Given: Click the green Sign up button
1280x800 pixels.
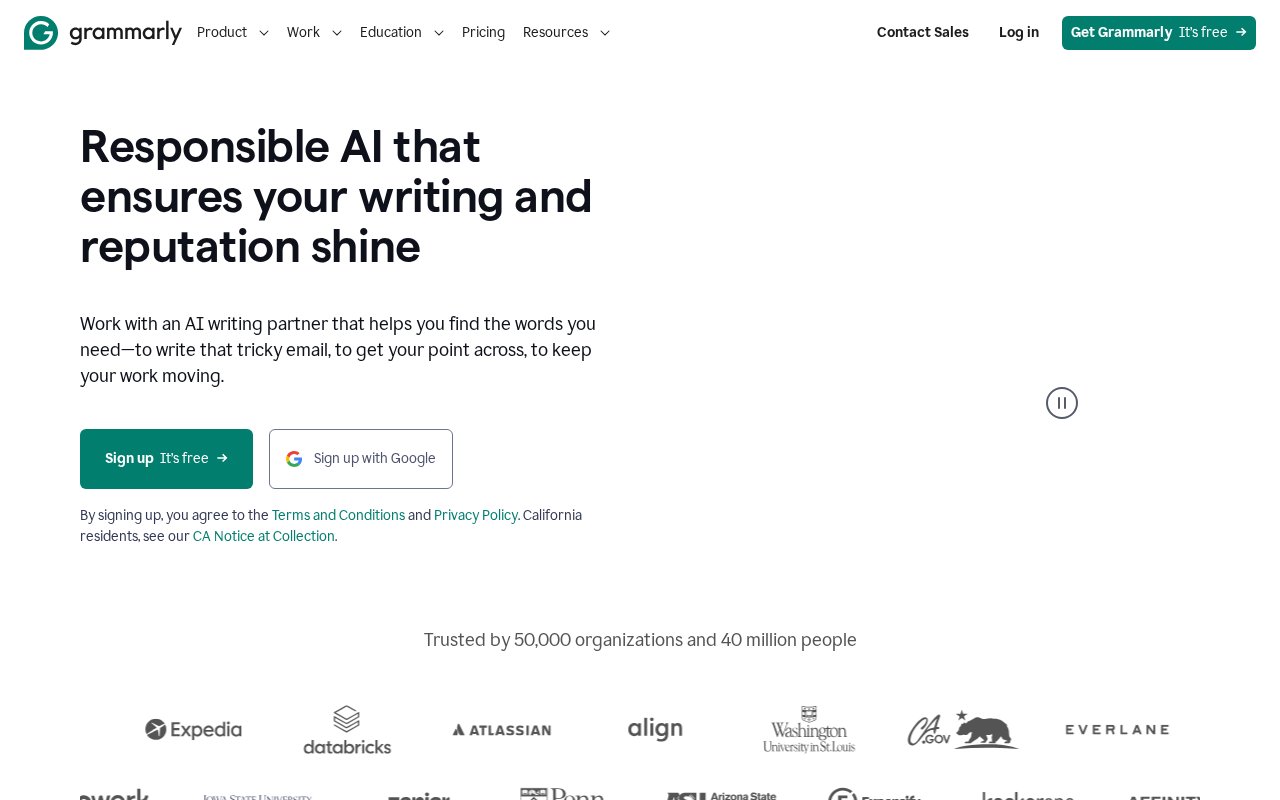Looking at the screenshot, I should 166,459.
